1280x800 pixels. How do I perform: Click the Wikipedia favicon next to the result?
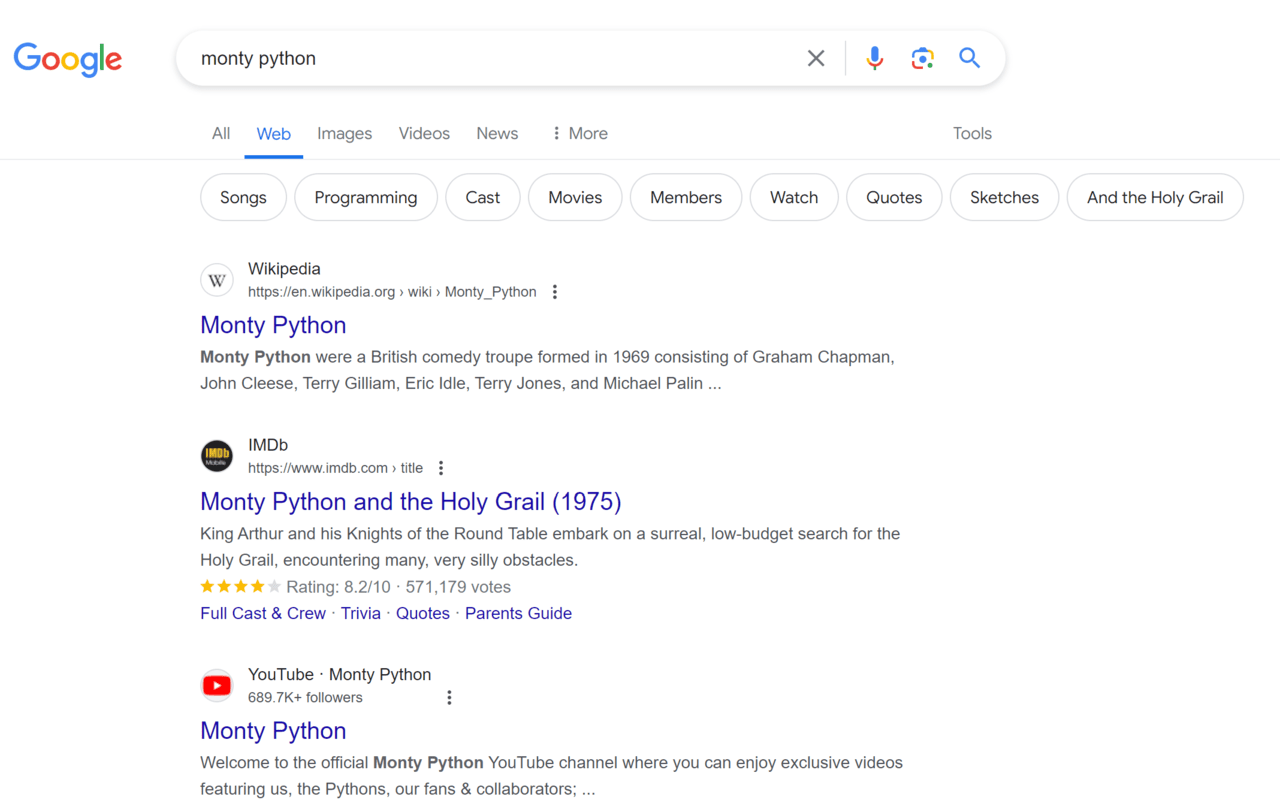217,279
